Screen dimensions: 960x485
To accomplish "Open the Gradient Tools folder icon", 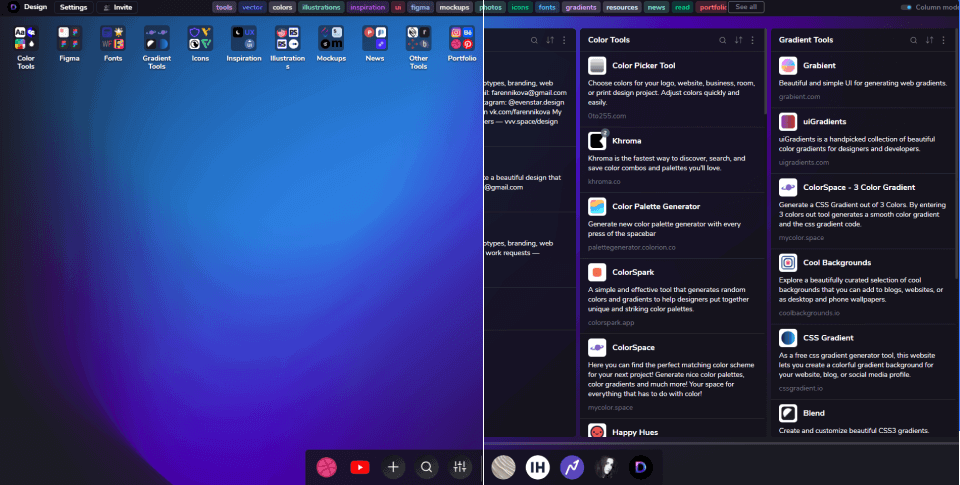I will tap(157, 38).
